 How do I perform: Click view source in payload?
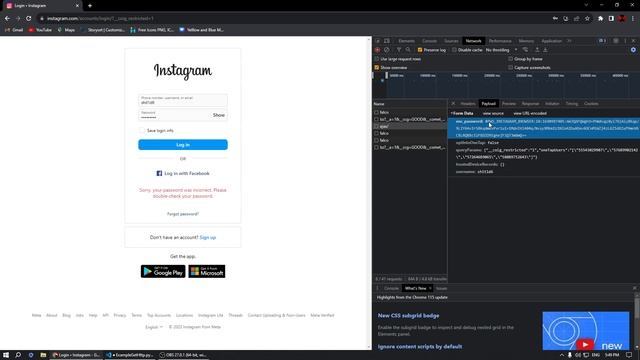(493, 113)
